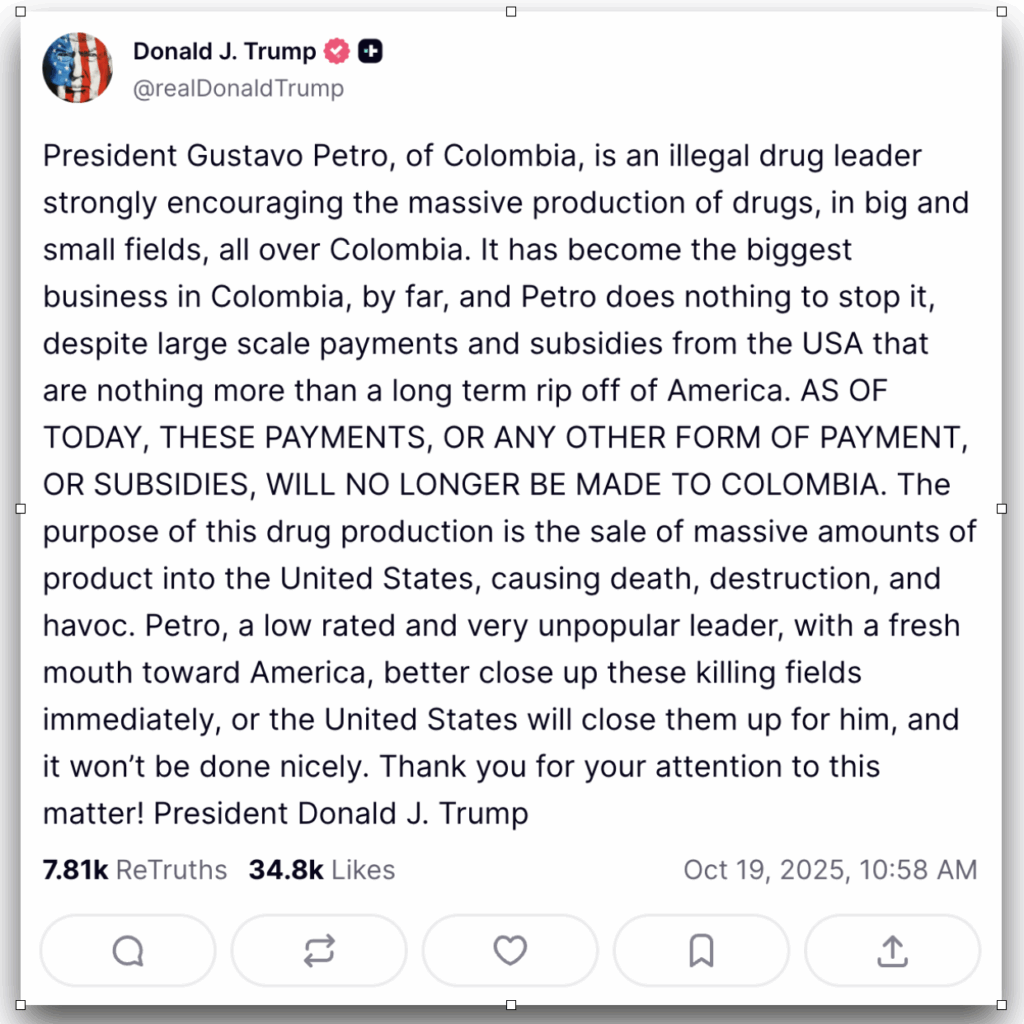This screenshot has width=1024, height=1024.
Task: View the 7.81k ReTruths list
Action: [135, 870]
